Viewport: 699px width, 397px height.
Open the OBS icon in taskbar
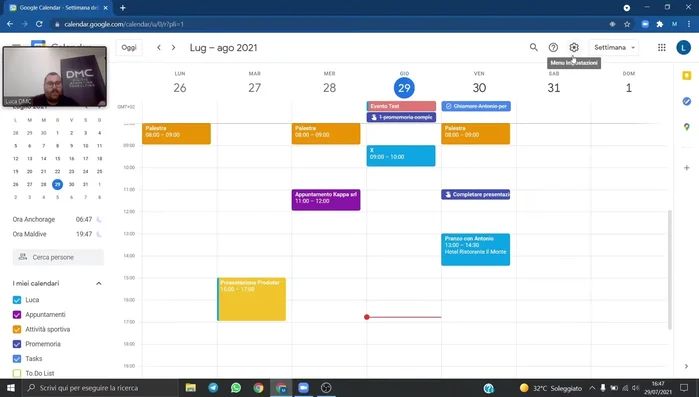[326, 388]
